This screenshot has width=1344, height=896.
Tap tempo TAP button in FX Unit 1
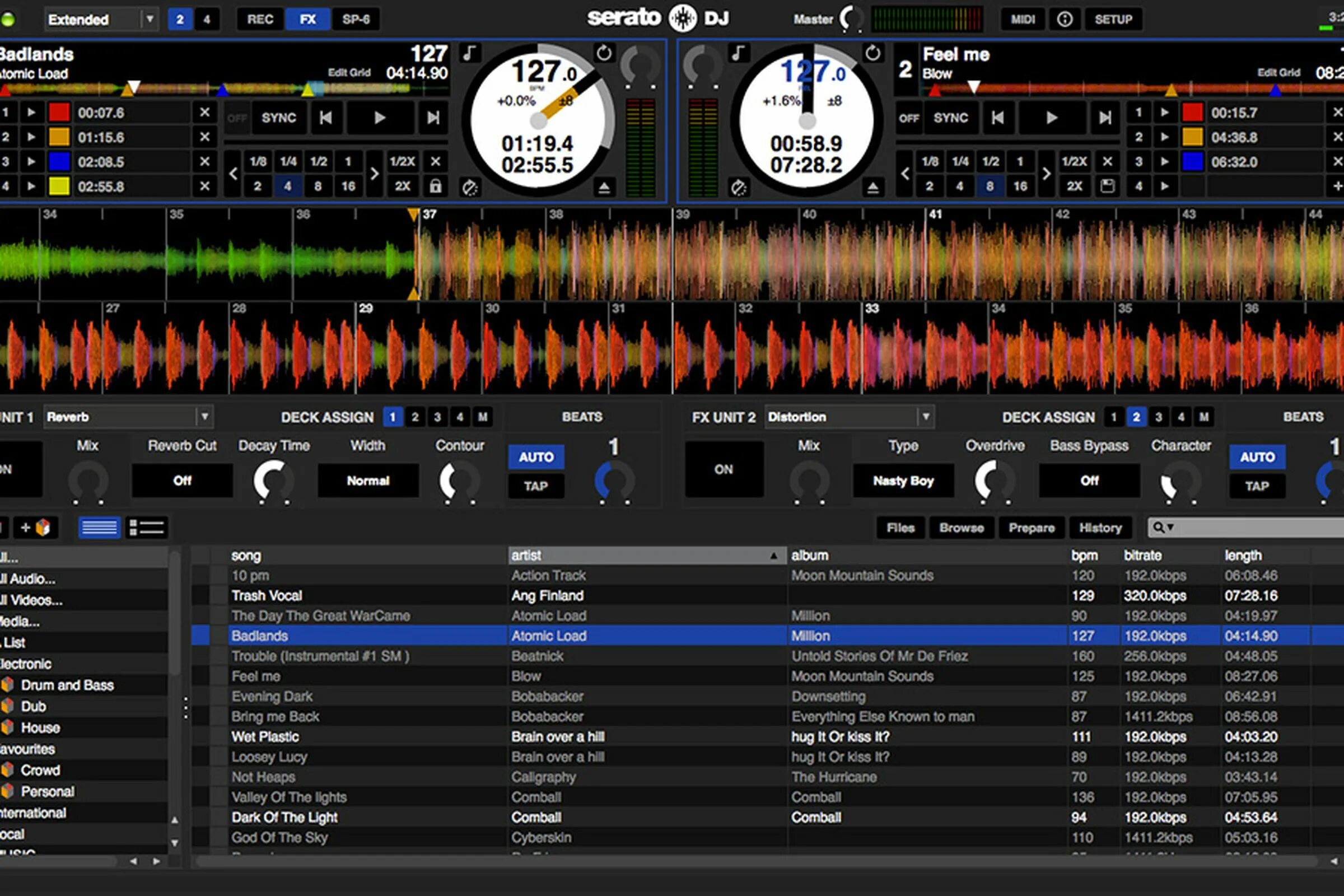[536, 486]
